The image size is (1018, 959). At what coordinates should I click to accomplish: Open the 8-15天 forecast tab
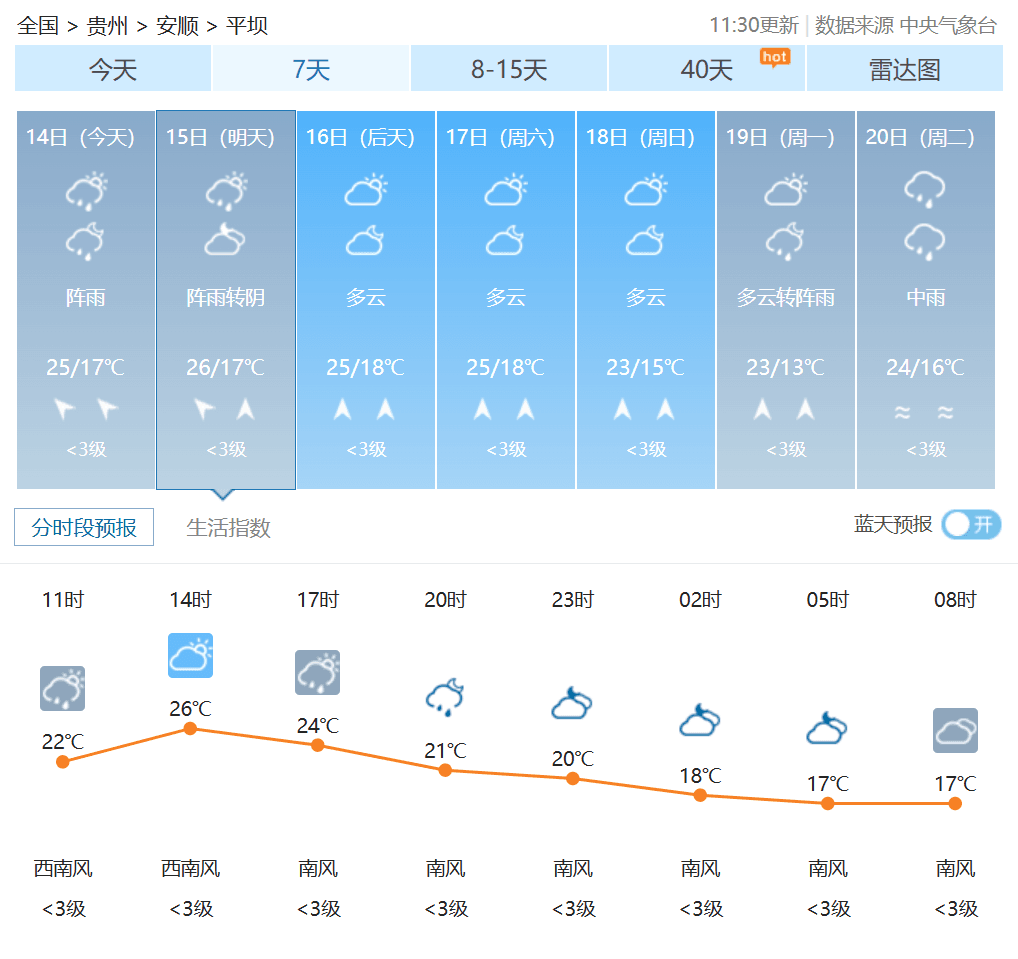(x=509, y=69)
